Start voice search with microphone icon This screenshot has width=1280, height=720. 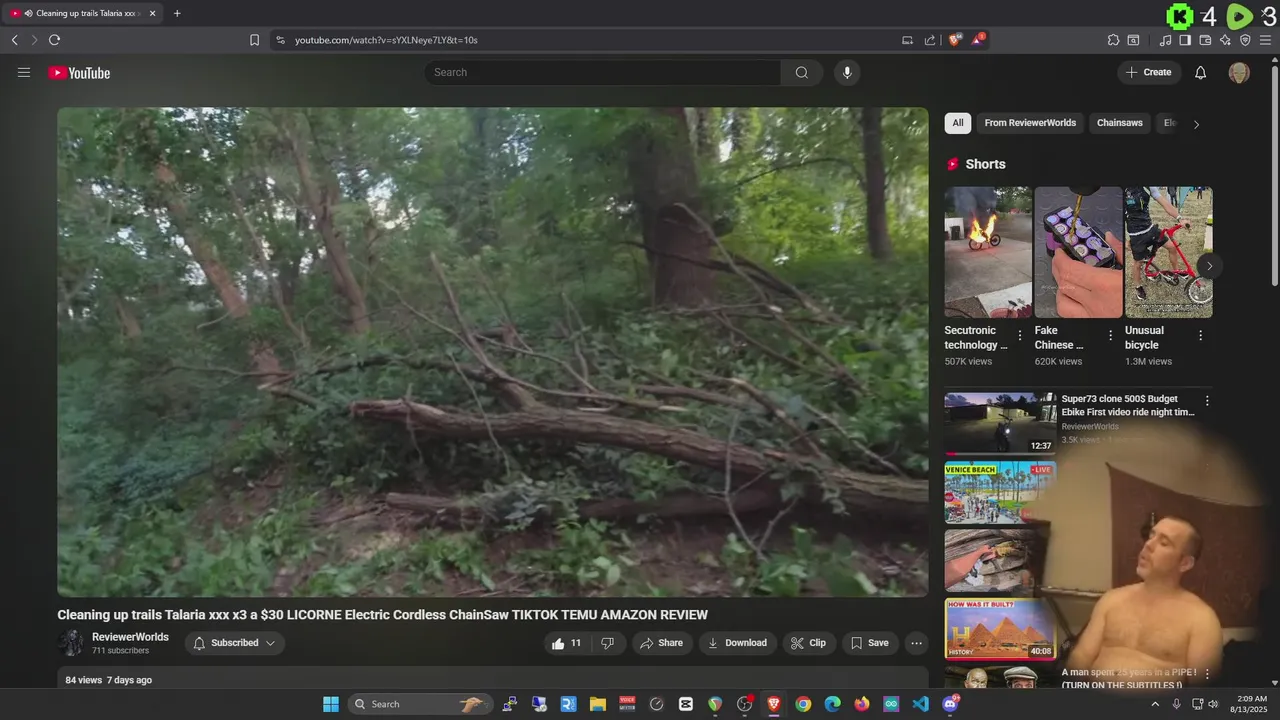pyautogui.click(x=847, y=72)
